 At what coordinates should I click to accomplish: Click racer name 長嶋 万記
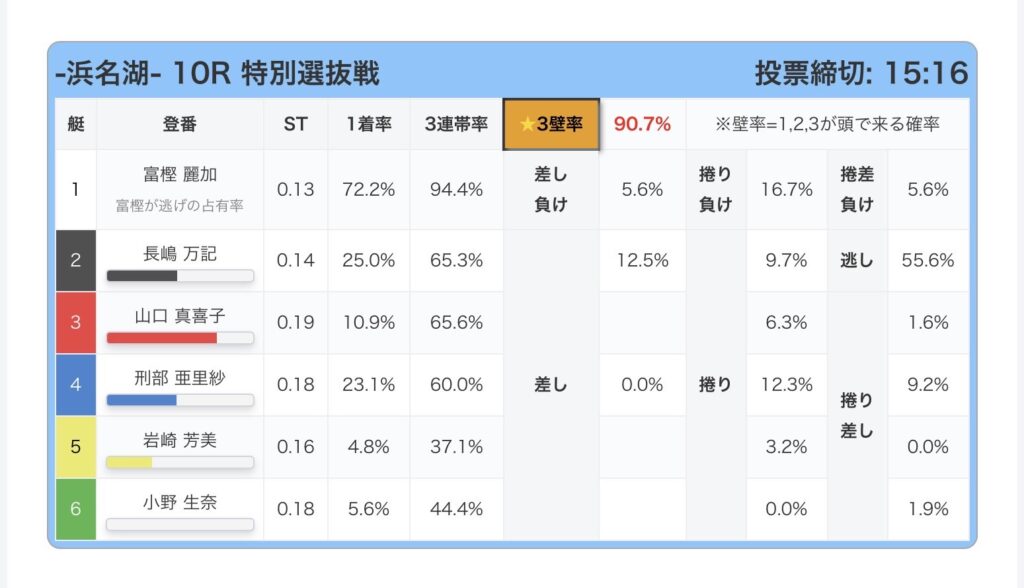click(180, 253)
